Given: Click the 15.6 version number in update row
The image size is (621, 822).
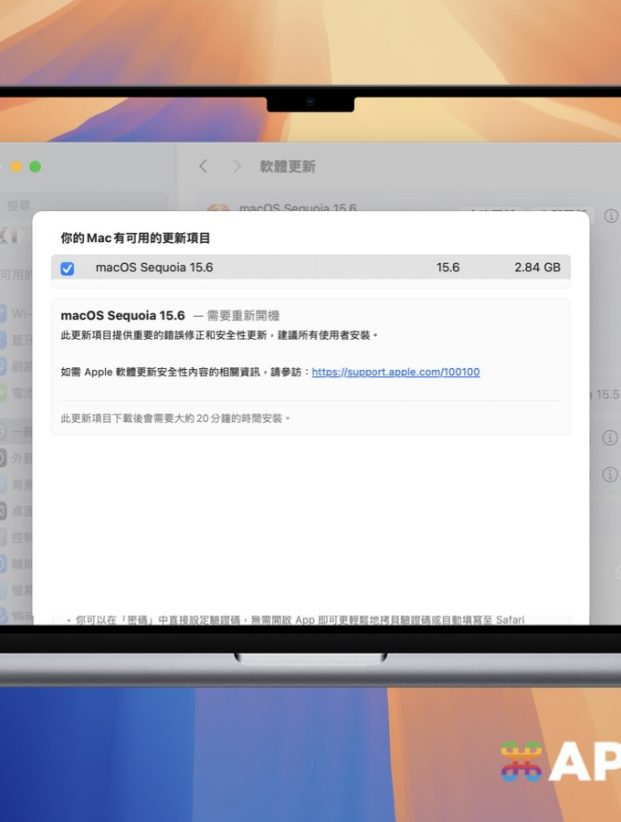Looking at the screenshot, I should tap(448, 268).
